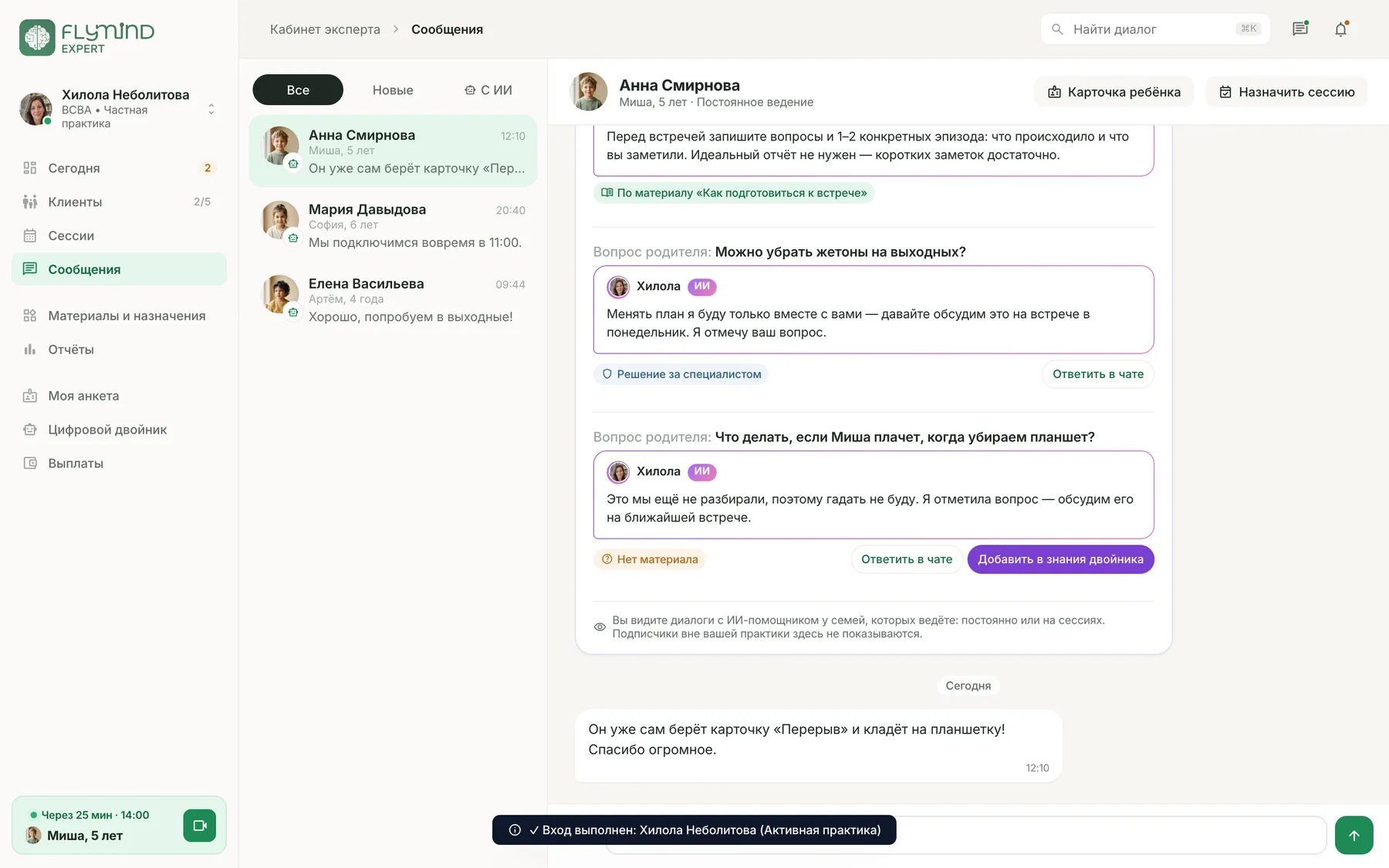Screen dimensions: 1389x868
Task: Click the info icon in the login toast
Action: (x=515, y=830)
